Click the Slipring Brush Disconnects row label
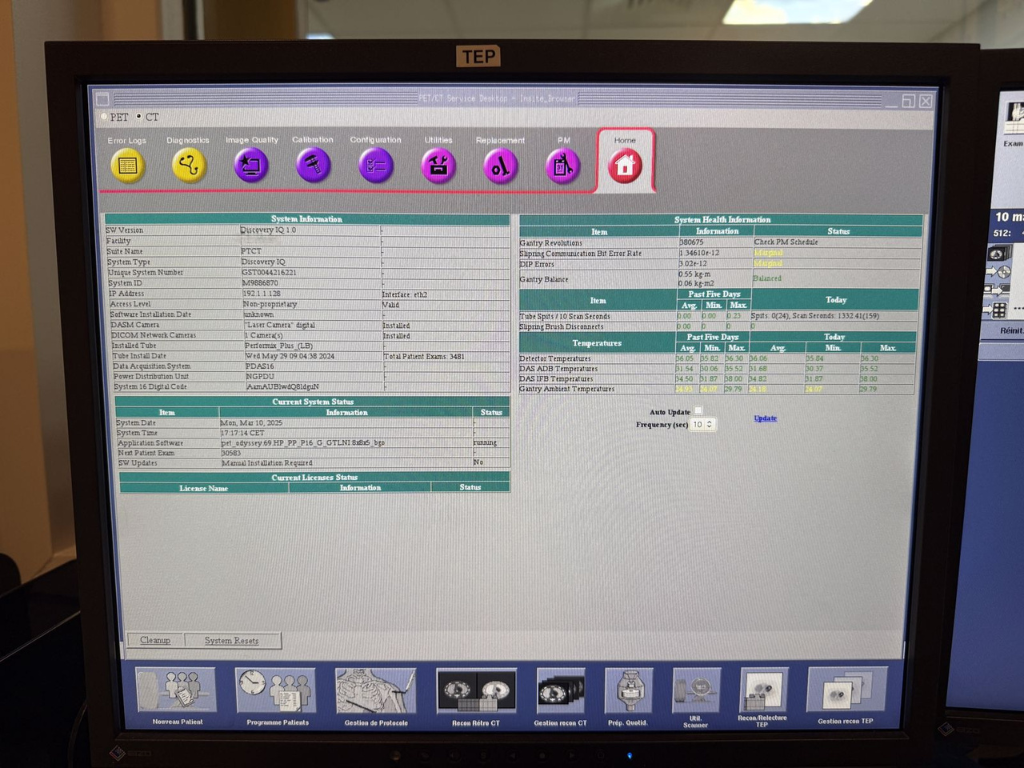 point(562,326)
